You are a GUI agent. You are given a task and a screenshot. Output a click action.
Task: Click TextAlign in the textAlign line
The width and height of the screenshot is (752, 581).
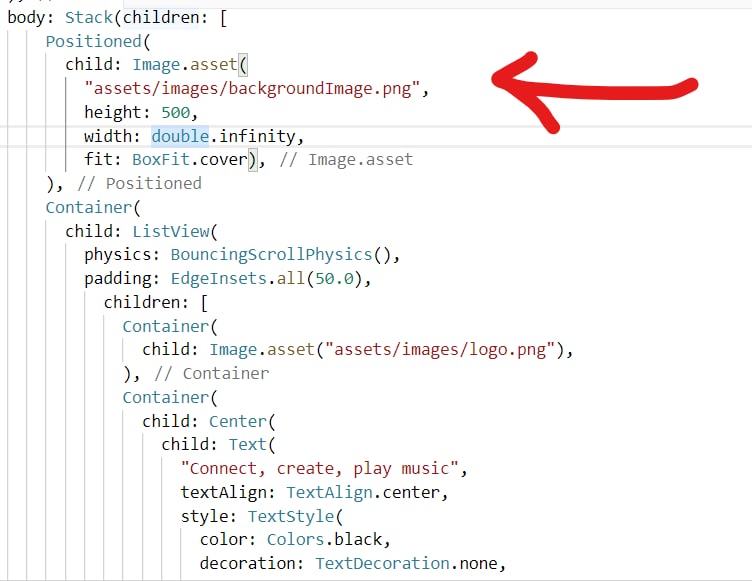click(x=329, y=493)
